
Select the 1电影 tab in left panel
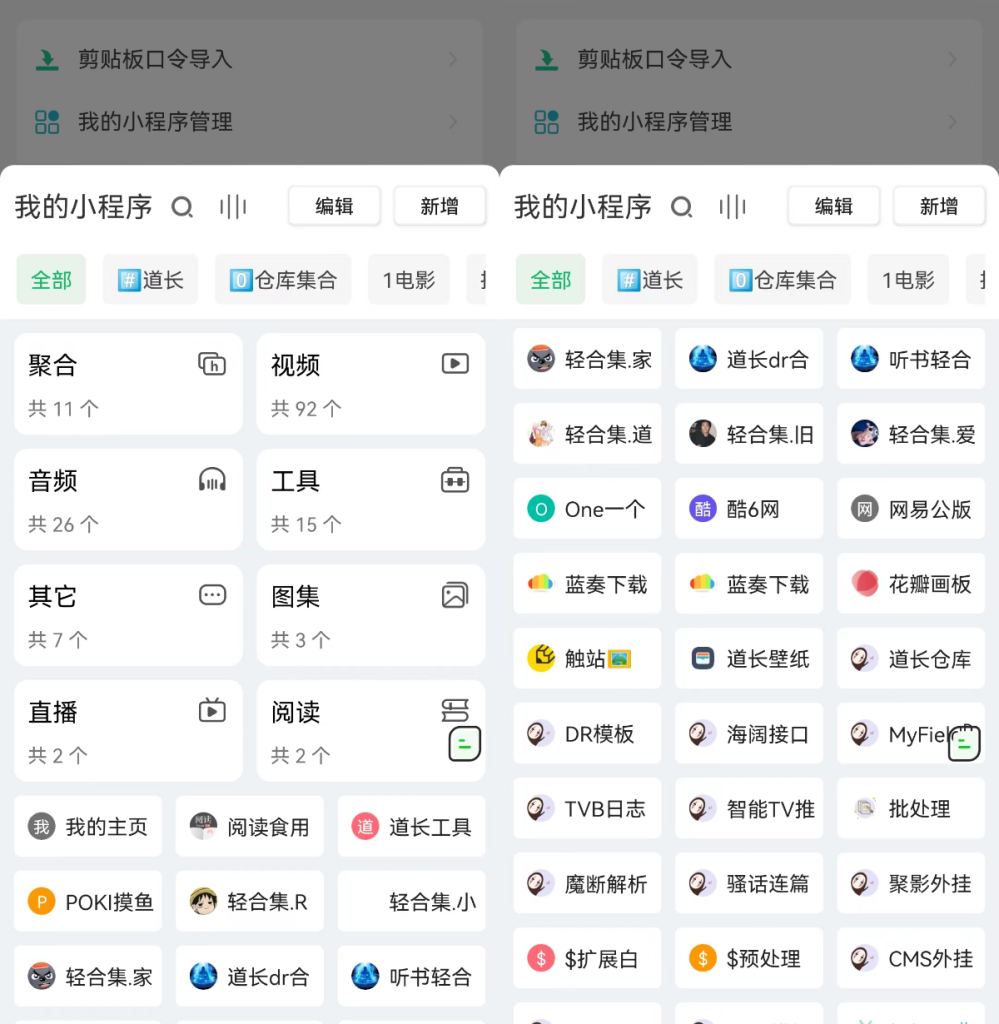[408, 280]
